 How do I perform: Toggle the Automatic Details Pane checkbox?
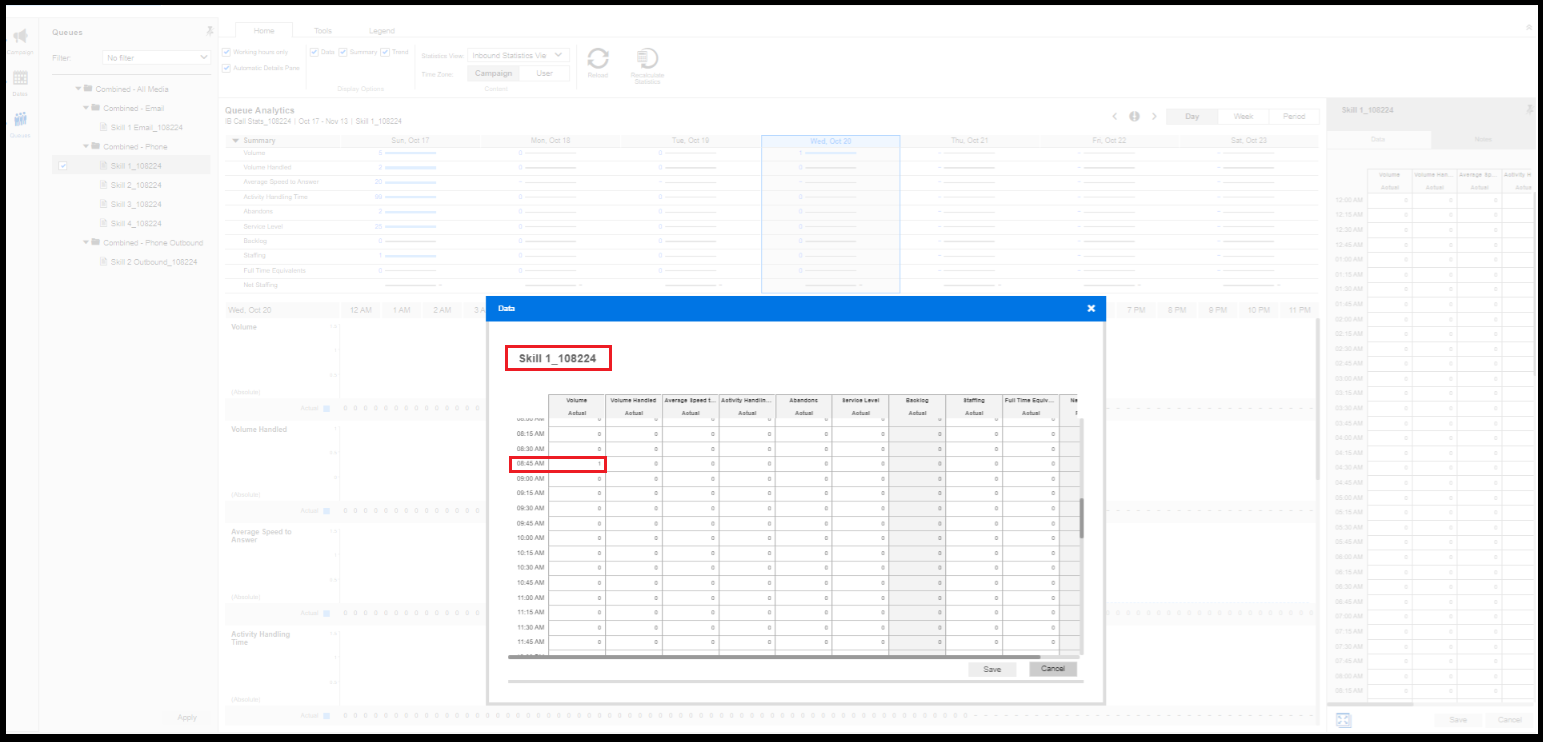tap(226, 68)
